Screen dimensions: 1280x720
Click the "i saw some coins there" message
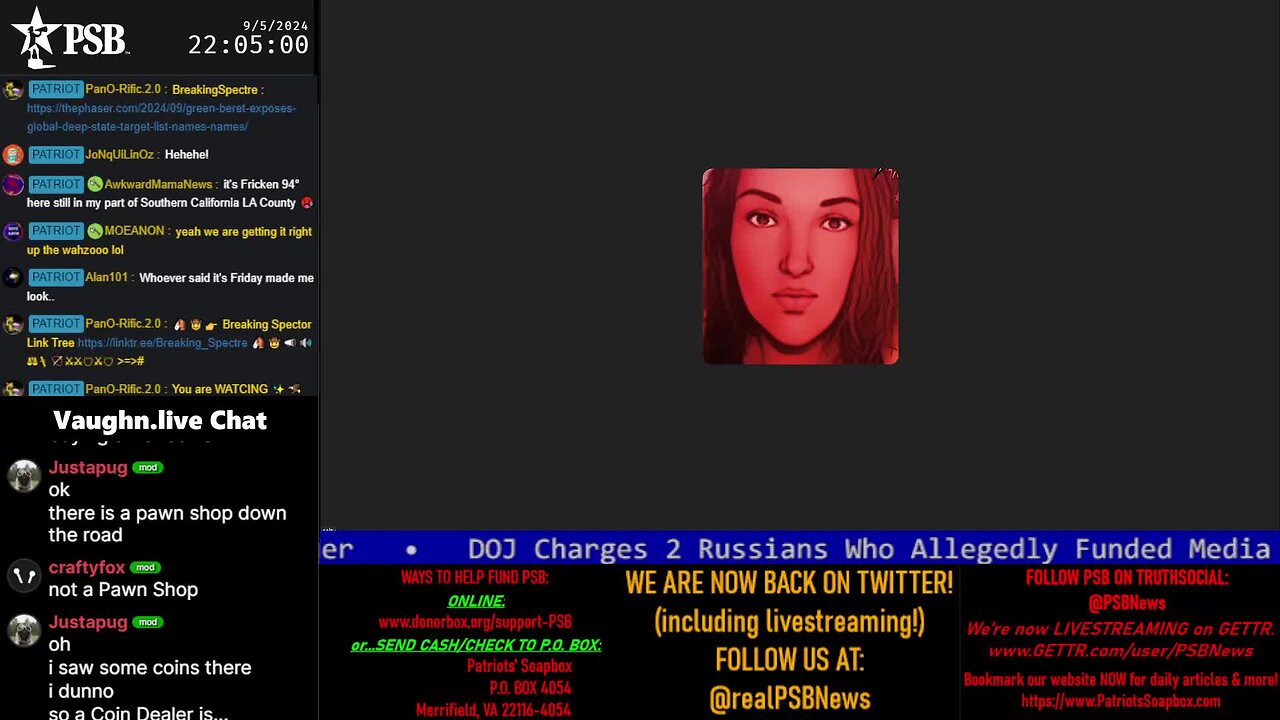149,667
